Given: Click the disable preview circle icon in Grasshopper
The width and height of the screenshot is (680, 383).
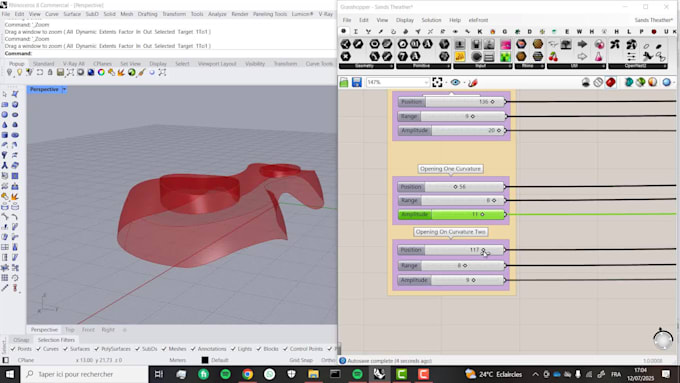Looking at the screenshot, I should [x=598, y=82].
